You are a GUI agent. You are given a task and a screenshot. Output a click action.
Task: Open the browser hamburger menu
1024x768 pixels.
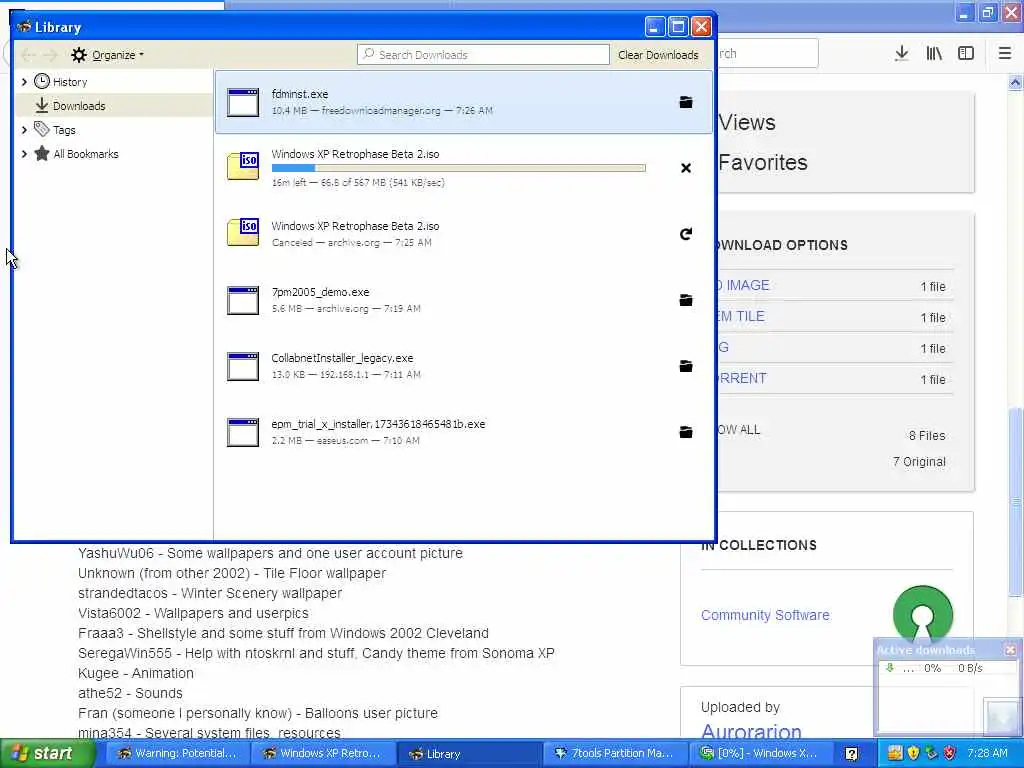point(1005,54)
